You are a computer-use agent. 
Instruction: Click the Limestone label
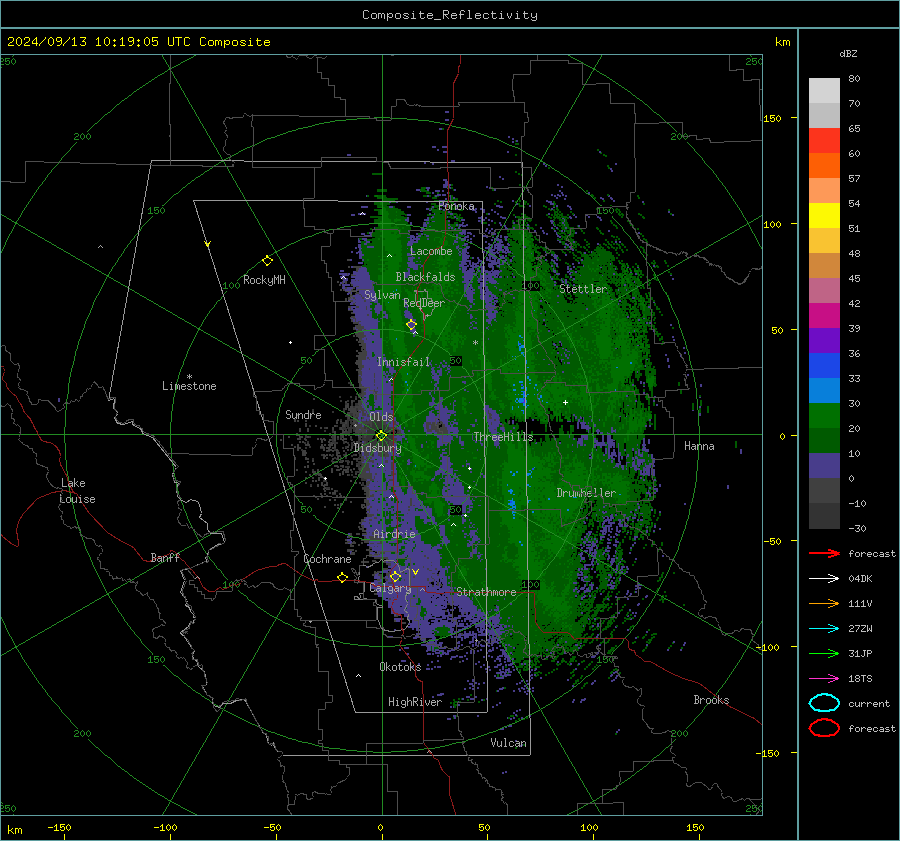coord(189,386)
